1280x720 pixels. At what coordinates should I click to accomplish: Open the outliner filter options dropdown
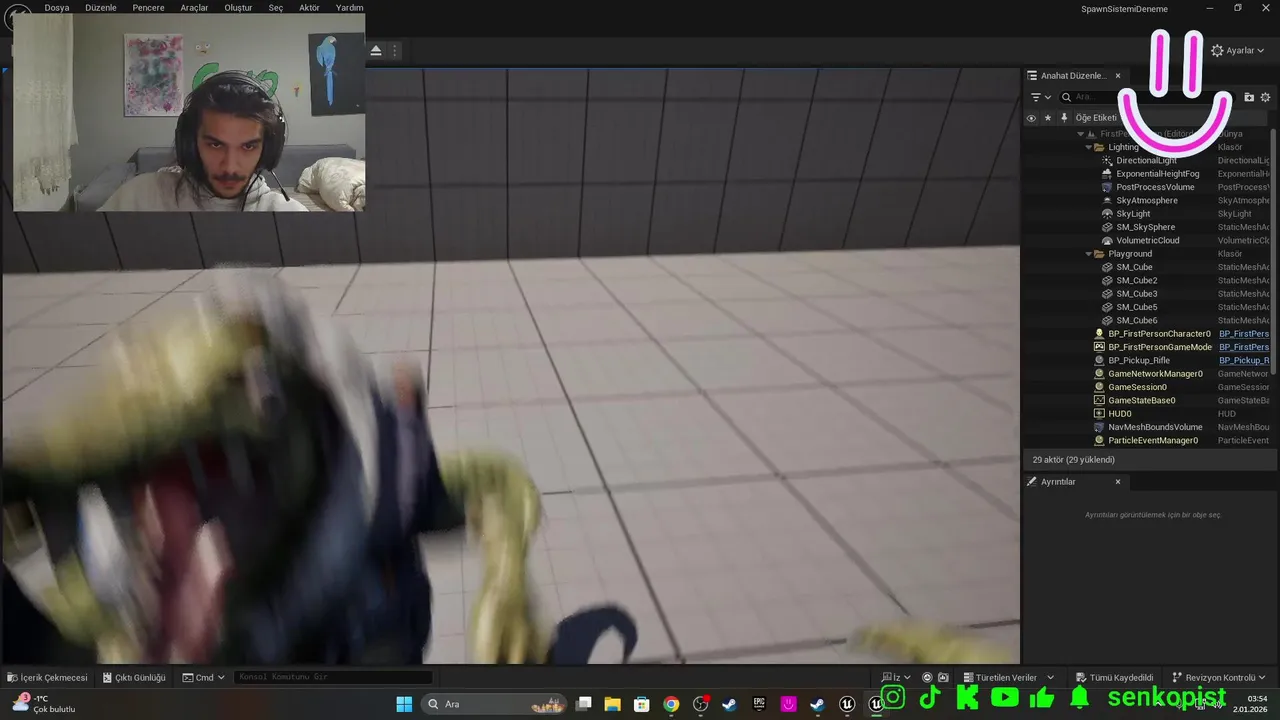click(x=1041, y=97)
